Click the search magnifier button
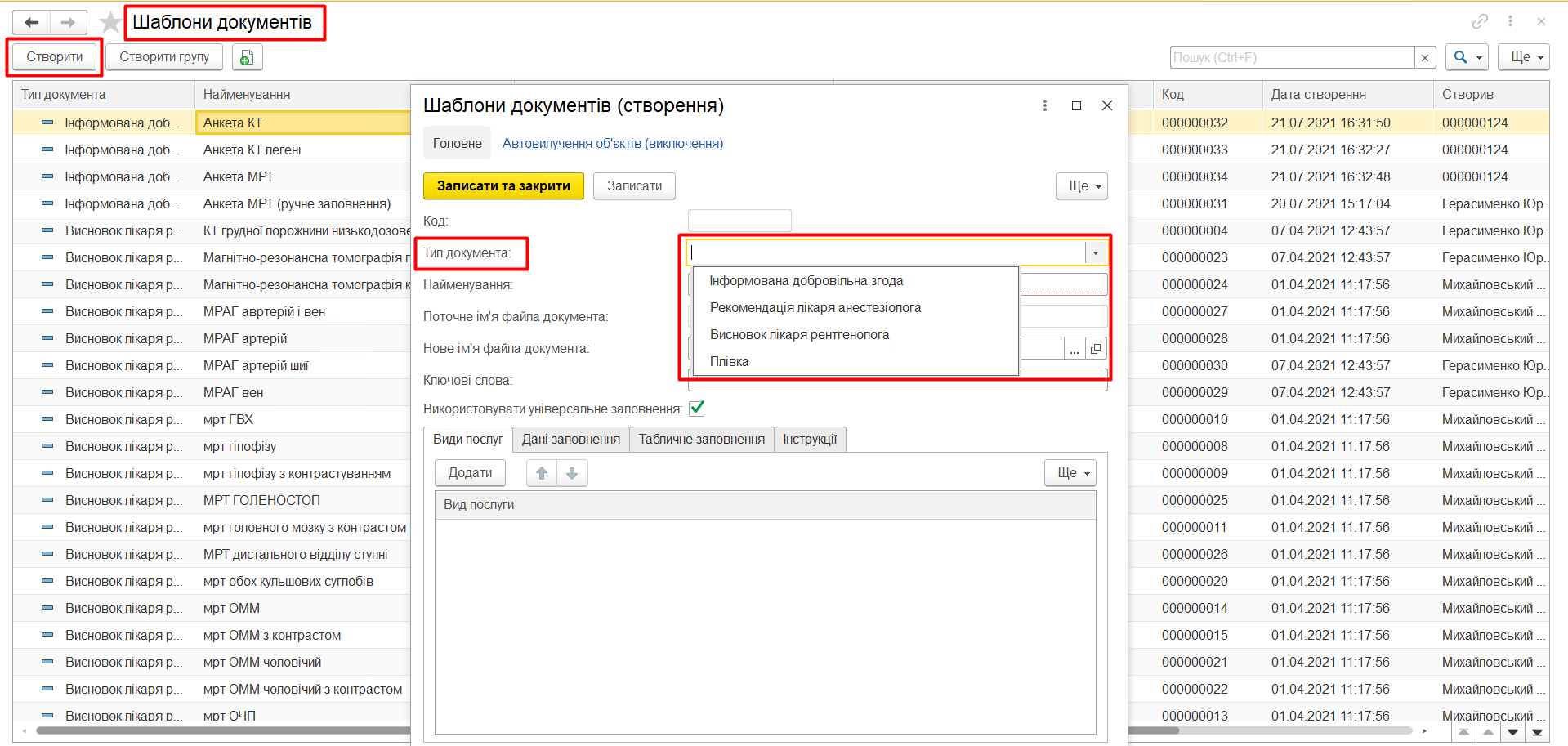This screenshot has width=1568, height=746. 1466,57
